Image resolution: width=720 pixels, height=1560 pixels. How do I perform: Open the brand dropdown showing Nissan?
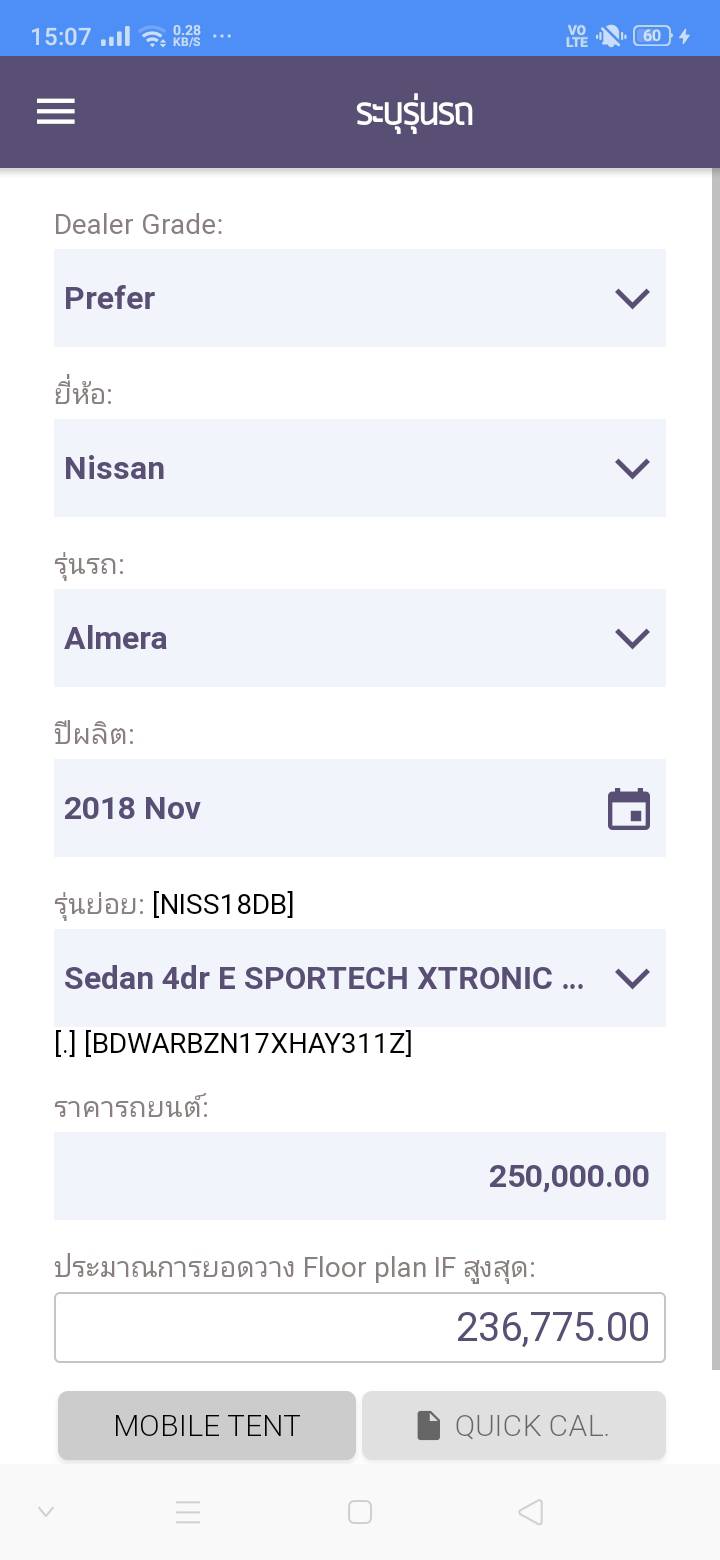pyautogui.click(x=359, y=468)
